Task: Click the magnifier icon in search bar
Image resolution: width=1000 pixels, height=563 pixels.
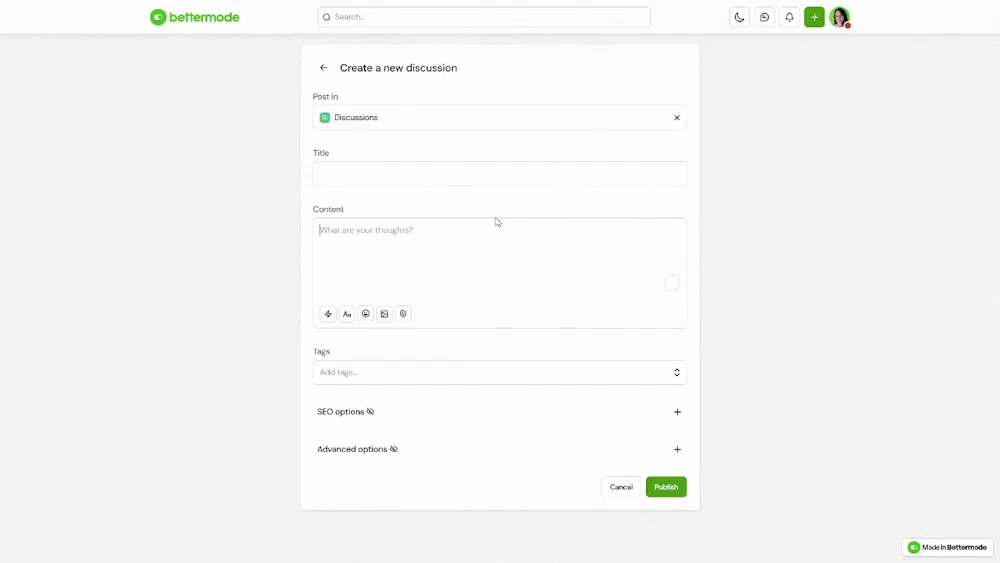Action: click(x=327, y=17)
